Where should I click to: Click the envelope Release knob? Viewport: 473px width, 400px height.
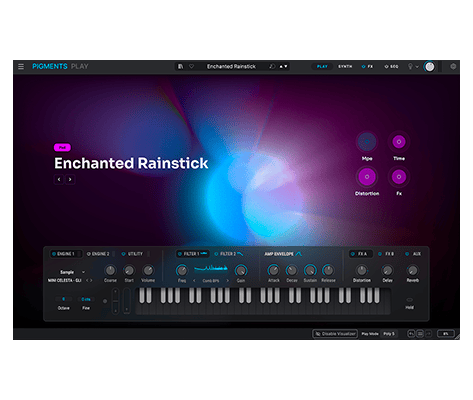coord(328,270)
